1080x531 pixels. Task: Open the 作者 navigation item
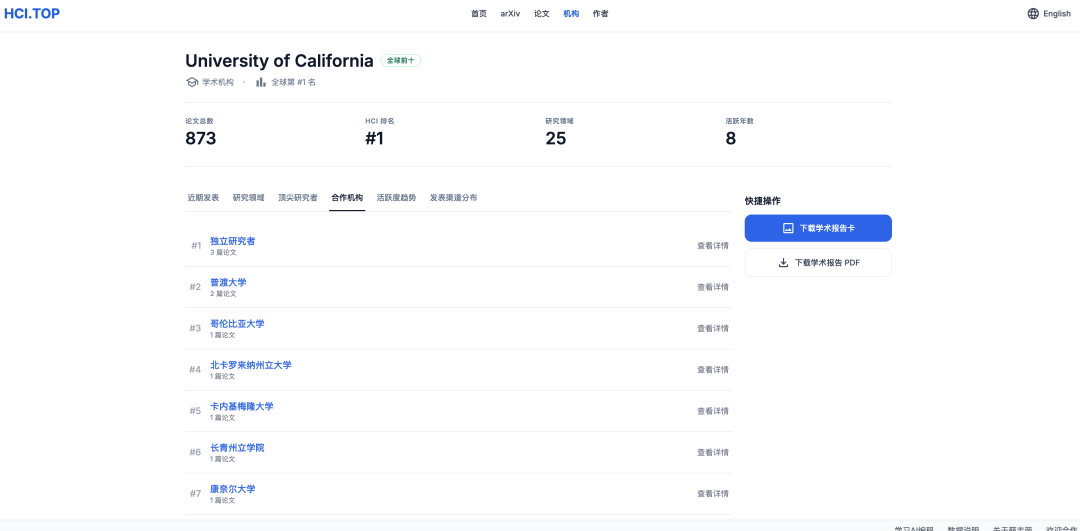[x=600, y=14]
